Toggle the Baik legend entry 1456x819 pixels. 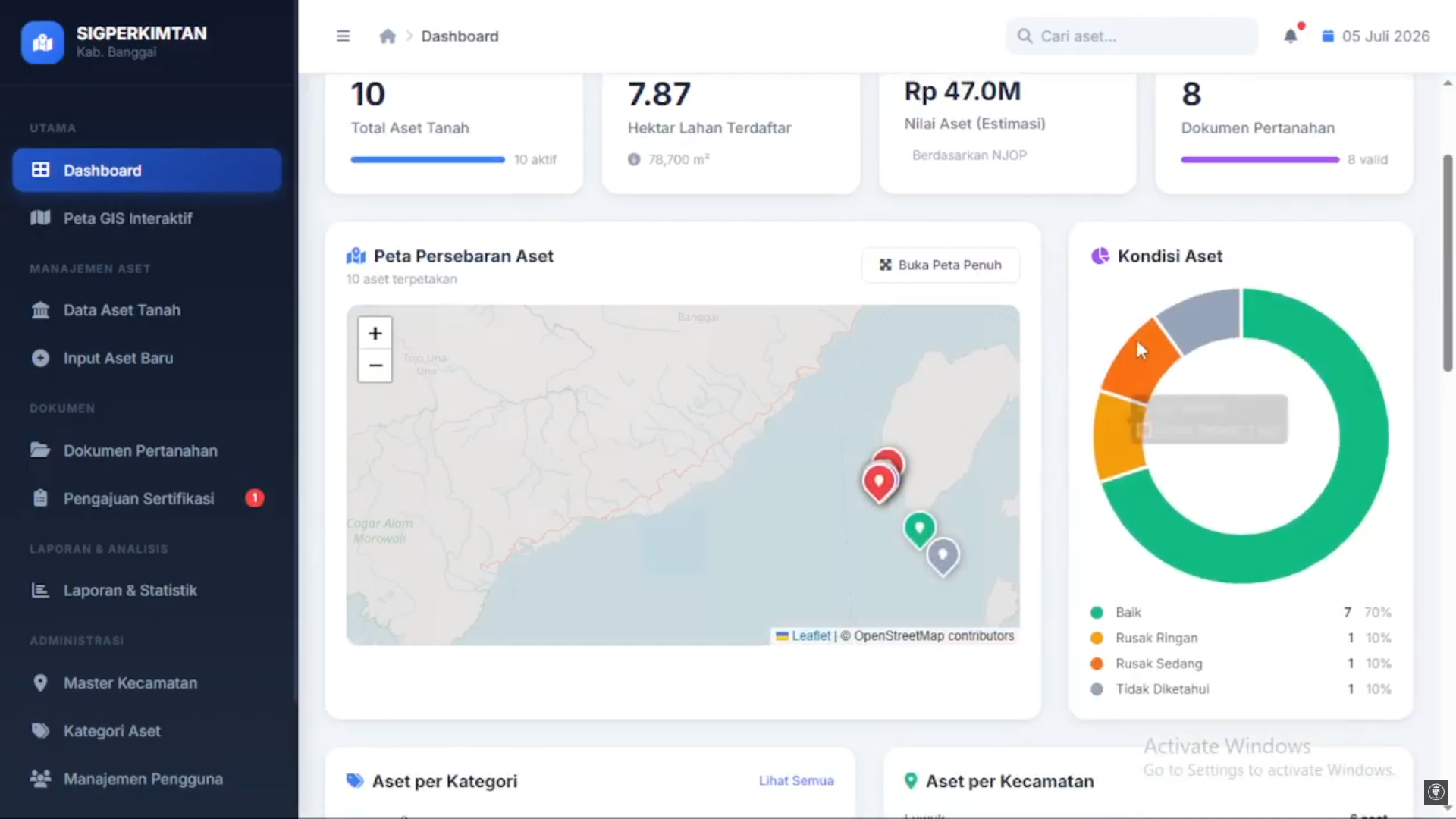(1241, 612)
